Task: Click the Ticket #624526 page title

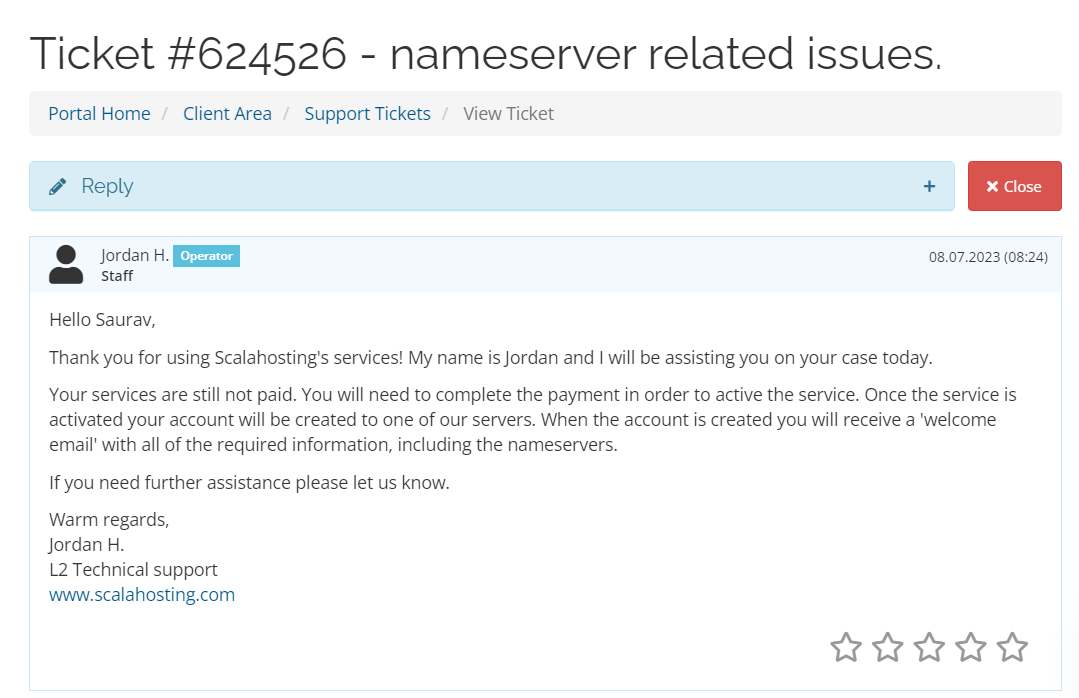Action: [485, 53]
